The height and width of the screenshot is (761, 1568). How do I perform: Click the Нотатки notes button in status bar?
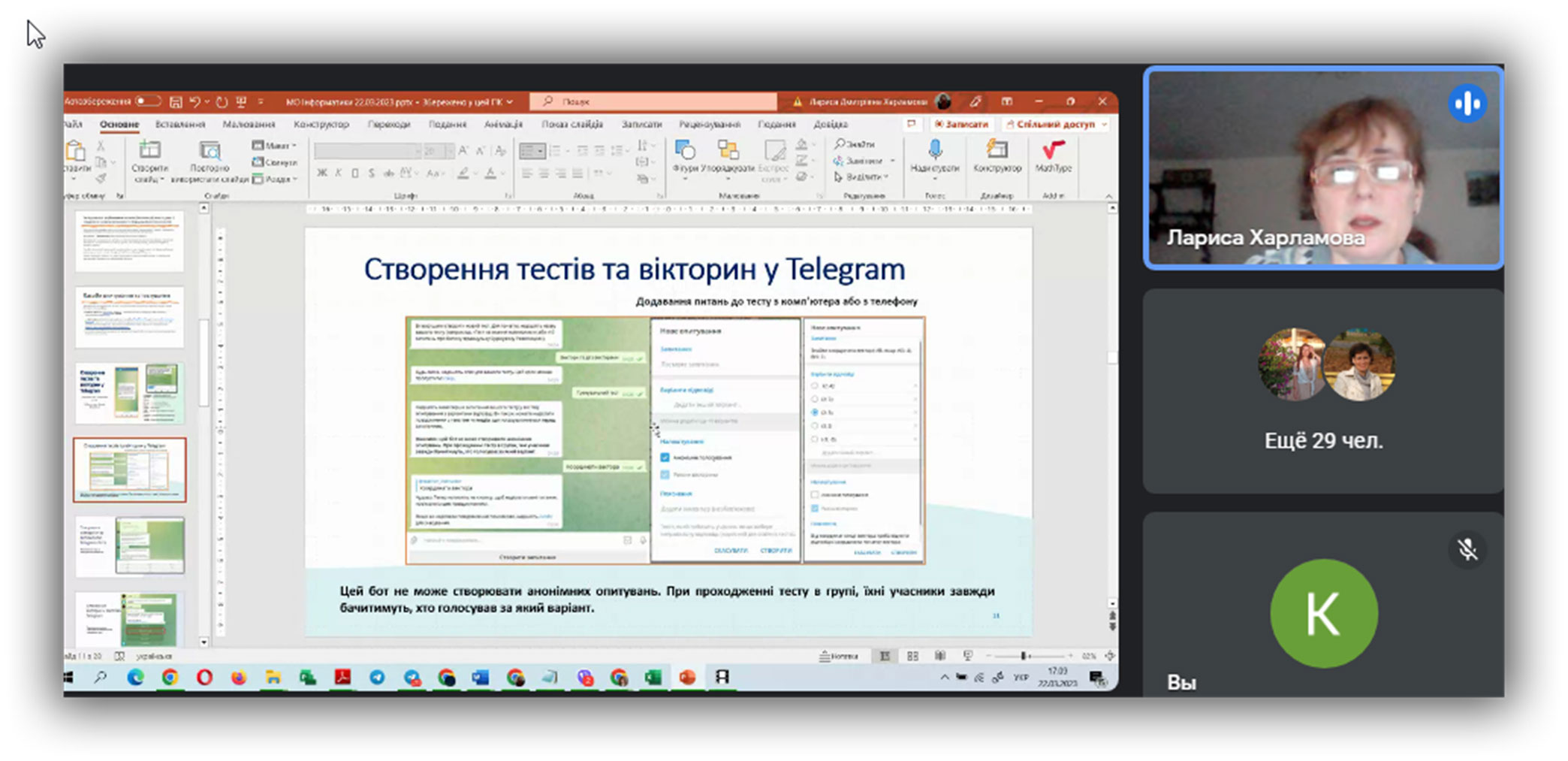coord(839,656)
